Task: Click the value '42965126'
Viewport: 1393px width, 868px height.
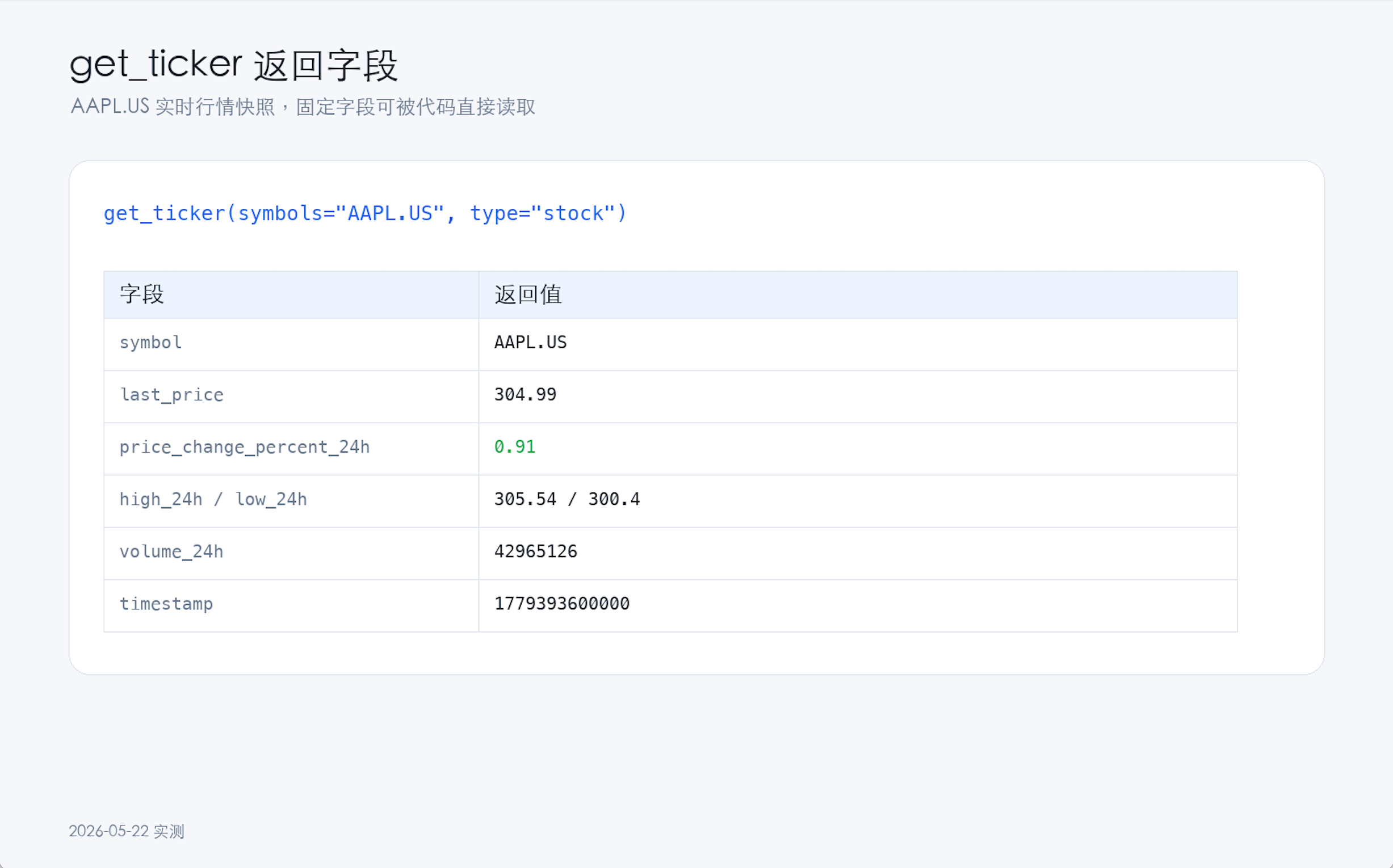Action: pyautogui.click(x=535, y=551)
